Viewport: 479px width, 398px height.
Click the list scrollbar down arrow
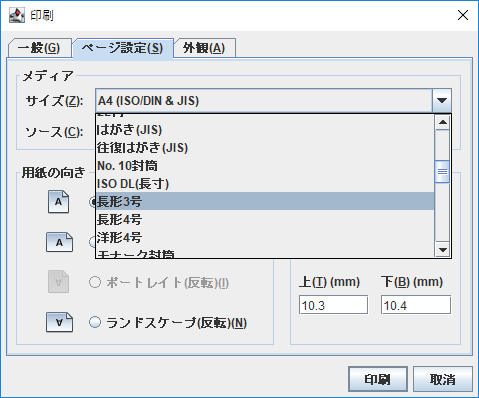[x=443, y=249]
